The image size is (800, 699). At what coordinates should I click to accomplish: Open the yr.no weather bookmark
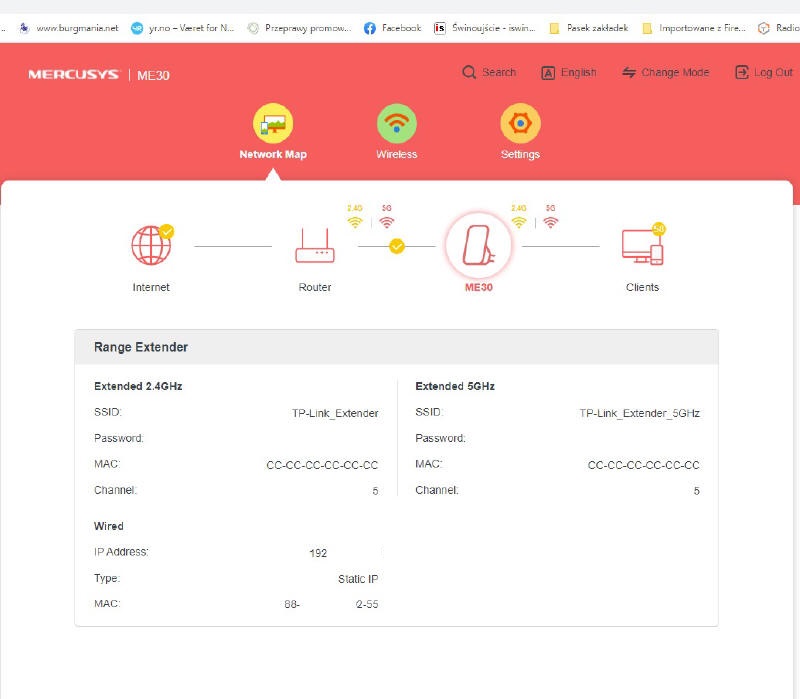183,28
